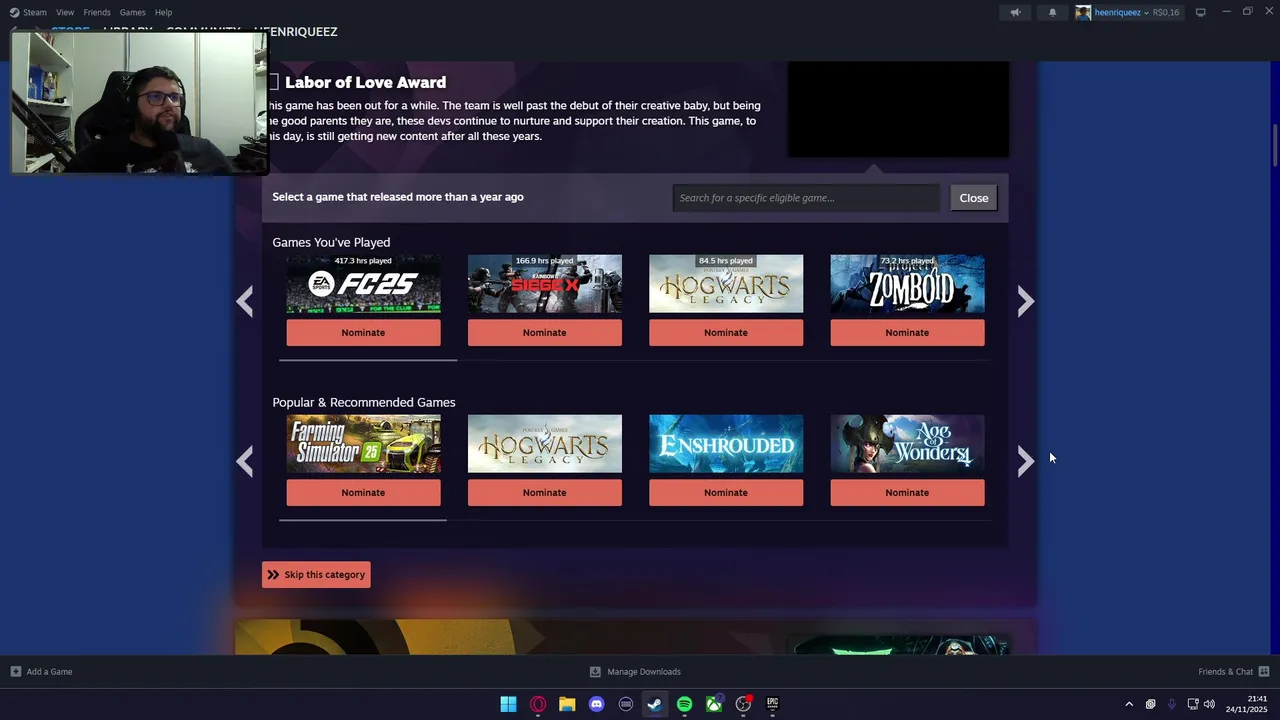Open the Help menu
1280x720 pixels.
[163, 12]
